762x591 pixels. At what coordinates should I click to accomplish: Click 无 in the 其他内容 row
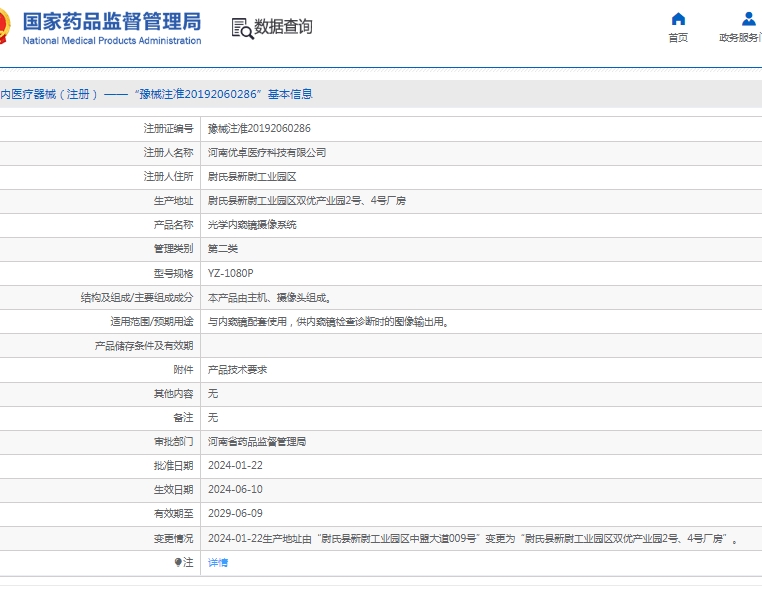point(213,393)
